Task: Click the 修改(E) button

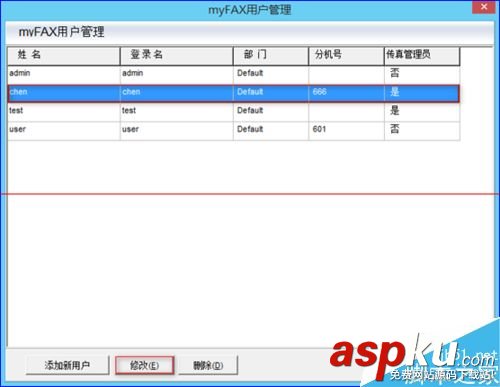Action: [x=144, y=365]
